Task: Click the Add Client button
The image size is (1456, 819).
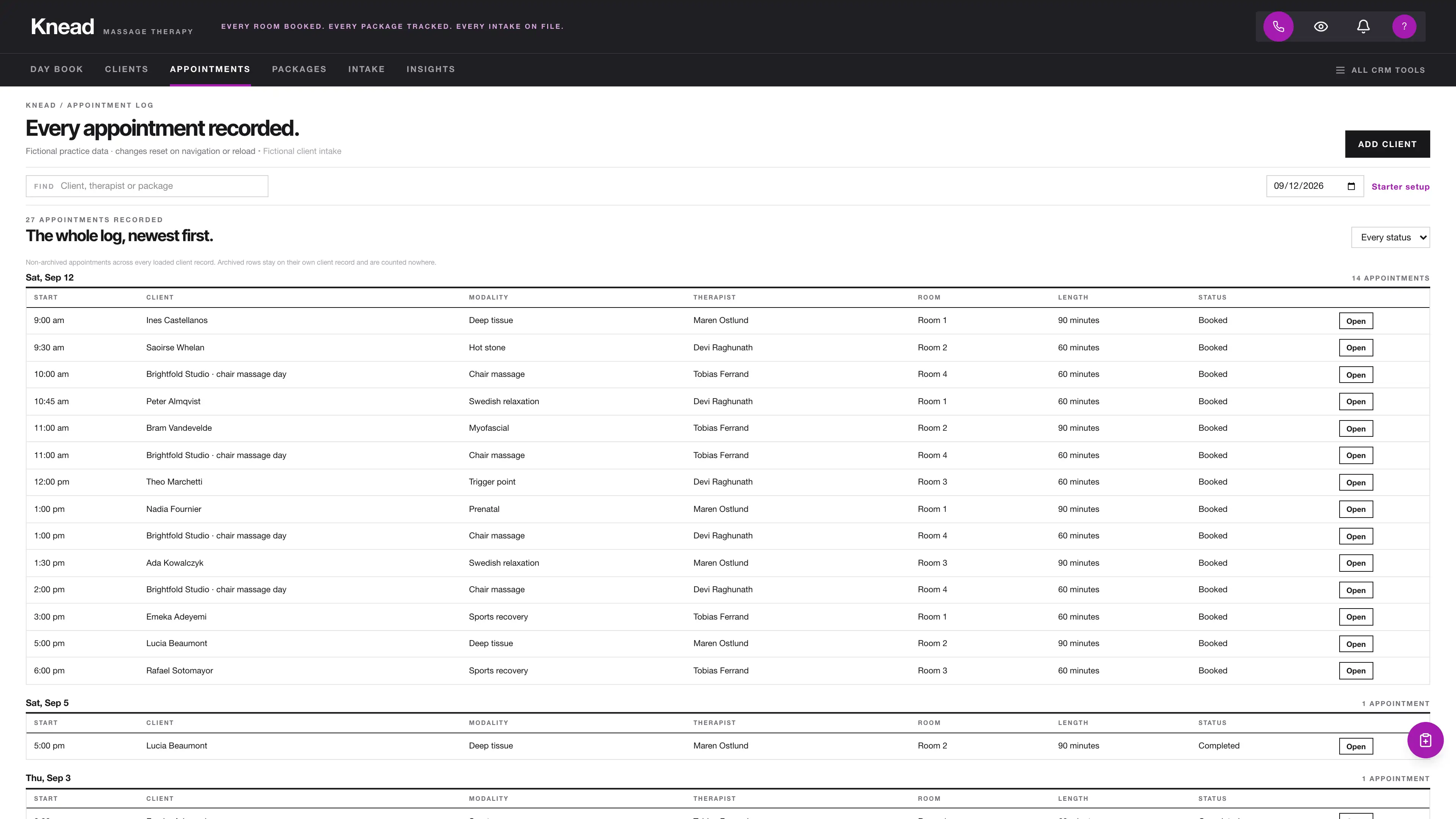Action: (x=1388, y=144)
